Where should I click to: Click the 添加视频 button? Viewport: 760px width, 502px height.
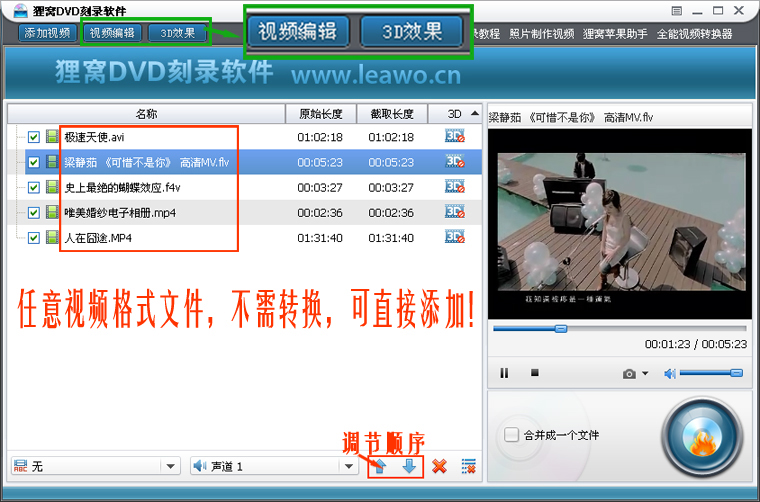pyautogui.click(x=48, y=33)
